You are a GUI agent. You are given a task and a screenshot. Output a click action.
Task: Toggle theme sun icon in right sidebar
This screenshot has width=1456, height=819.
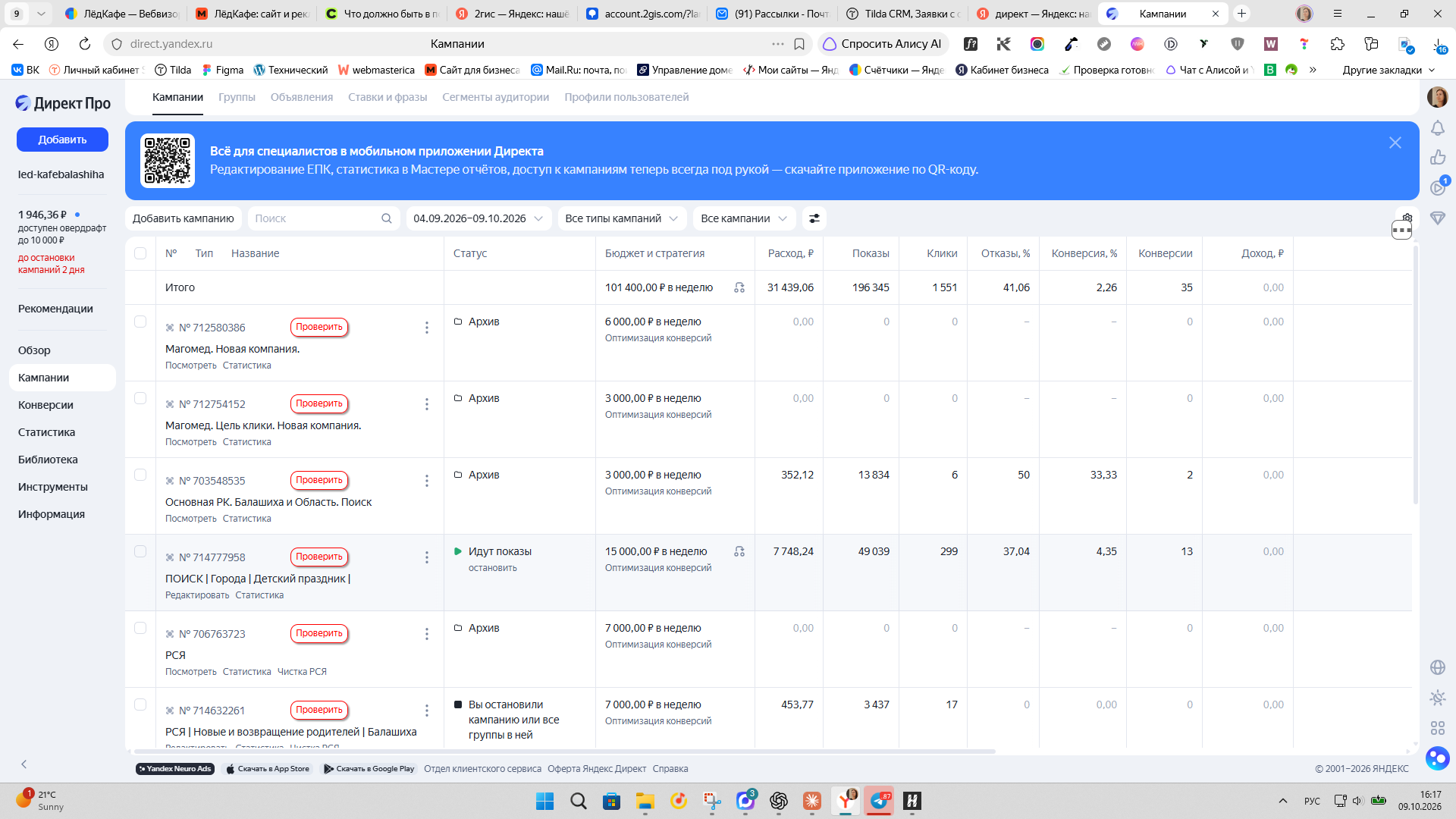[1437, 698]
